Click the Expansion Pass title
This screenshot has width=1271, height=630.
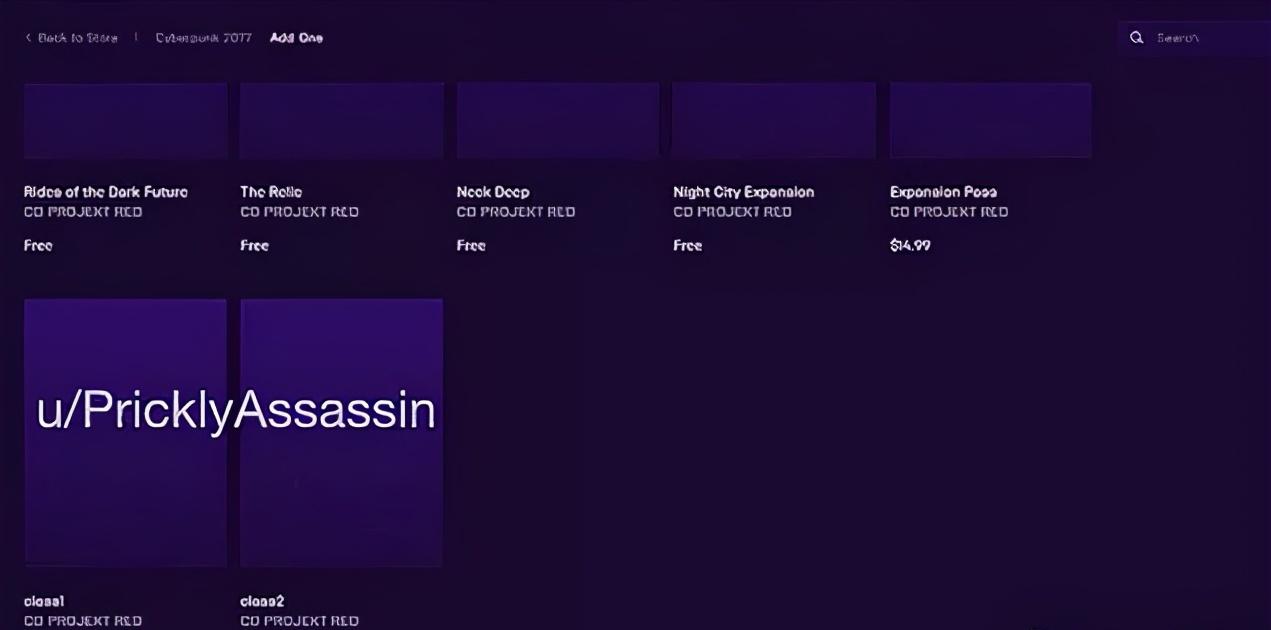[x=943, y=192]
